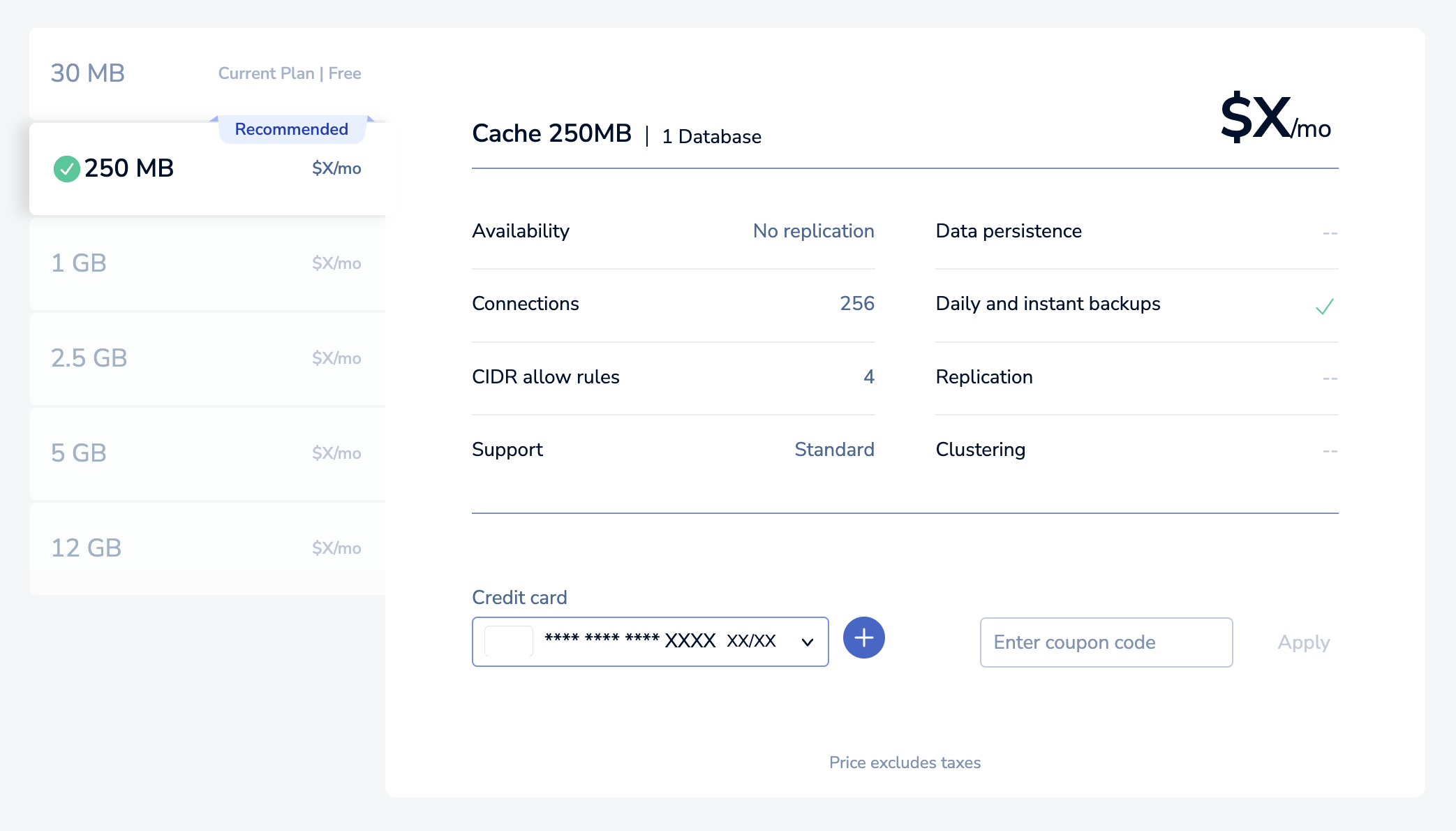This screenshot has height=831, width=1456.
Task: Click the backups green check icon
Action: tap(1324, 306)
